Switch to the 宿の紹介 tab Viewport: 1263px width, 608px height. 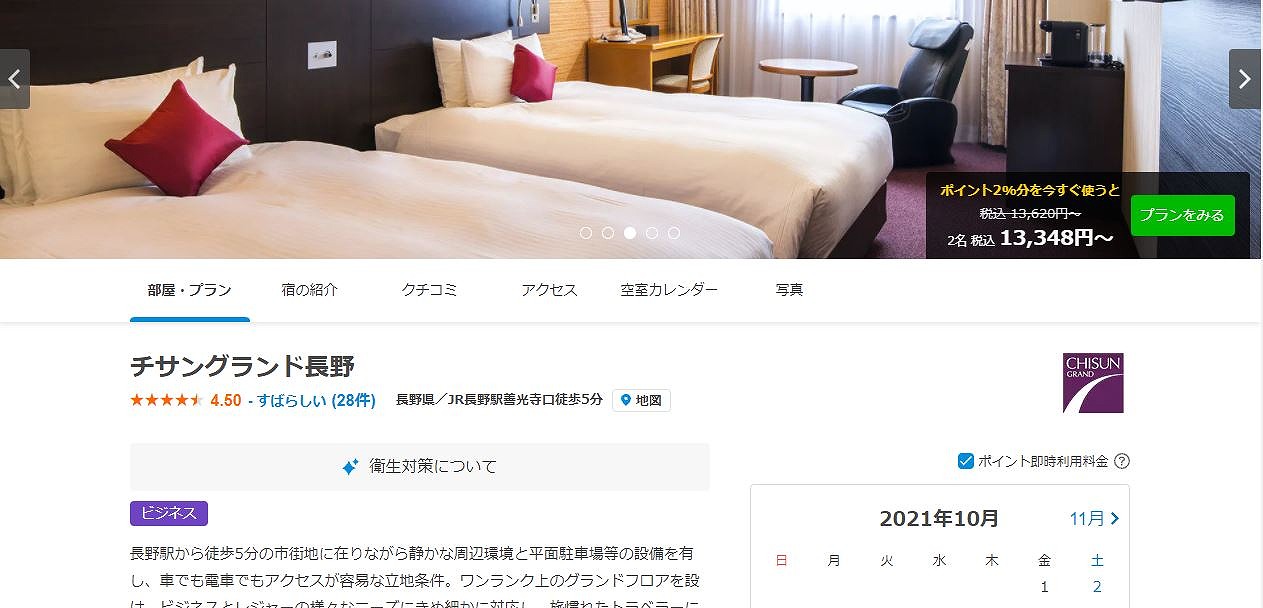pyautogui.click(x=310, y=290)
